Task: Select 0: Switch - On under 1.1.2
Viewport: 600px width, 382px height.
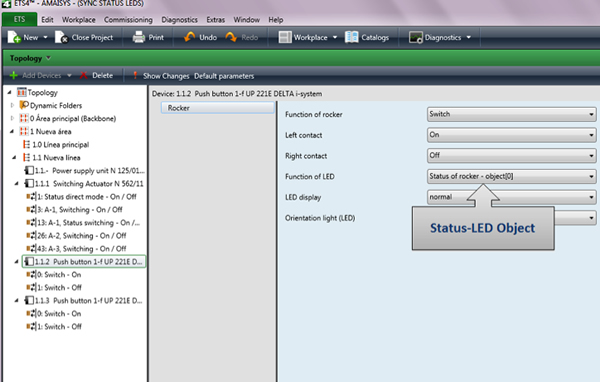Action: pos(54,274)
